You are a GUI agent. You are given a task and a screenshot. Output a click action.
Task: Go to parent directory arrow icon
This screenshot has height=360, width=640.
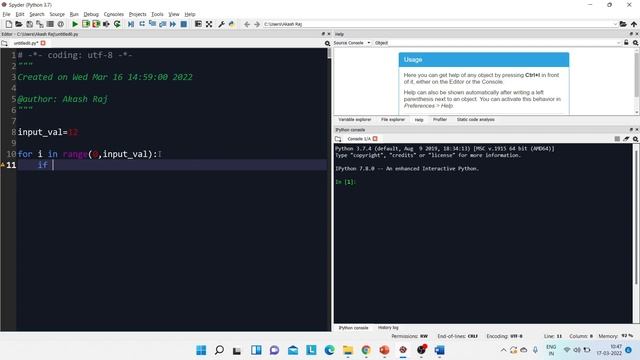(633, 24)
